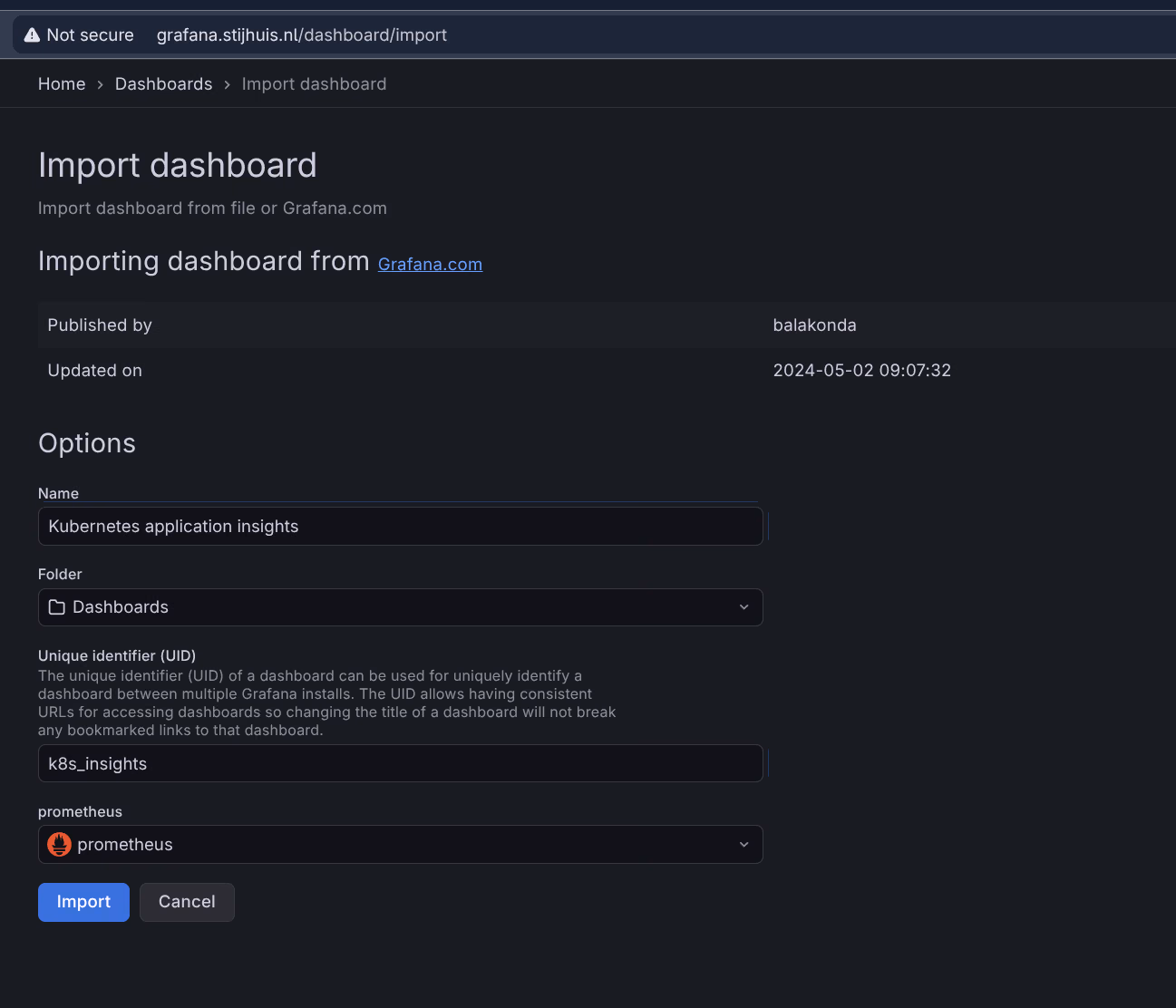The image size is (1176, 1008).
Task: Click the Not secure label in the toolbar
Action: [90, 34]
